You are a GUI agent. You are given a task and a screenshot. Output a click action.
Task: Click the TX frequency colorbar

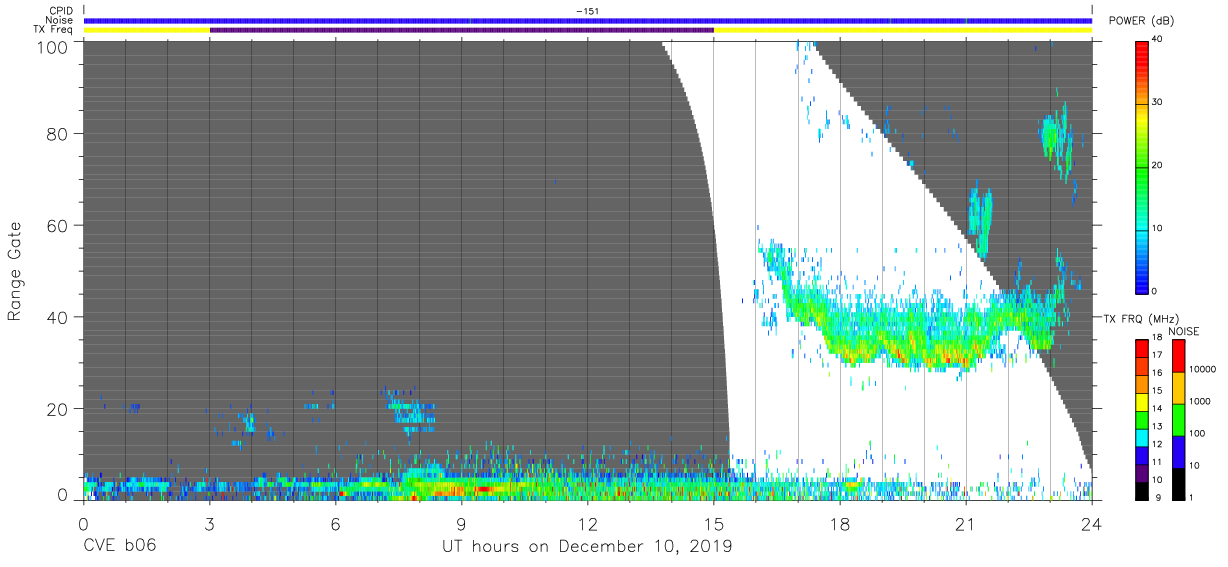1141,419
